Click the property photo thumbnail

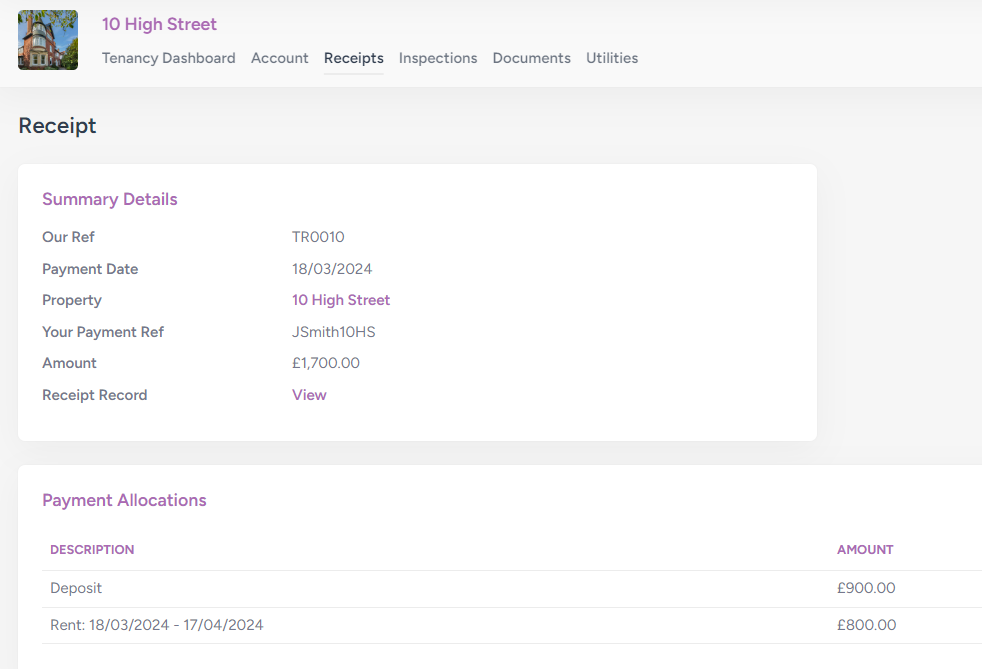click(x=48, y=40)
